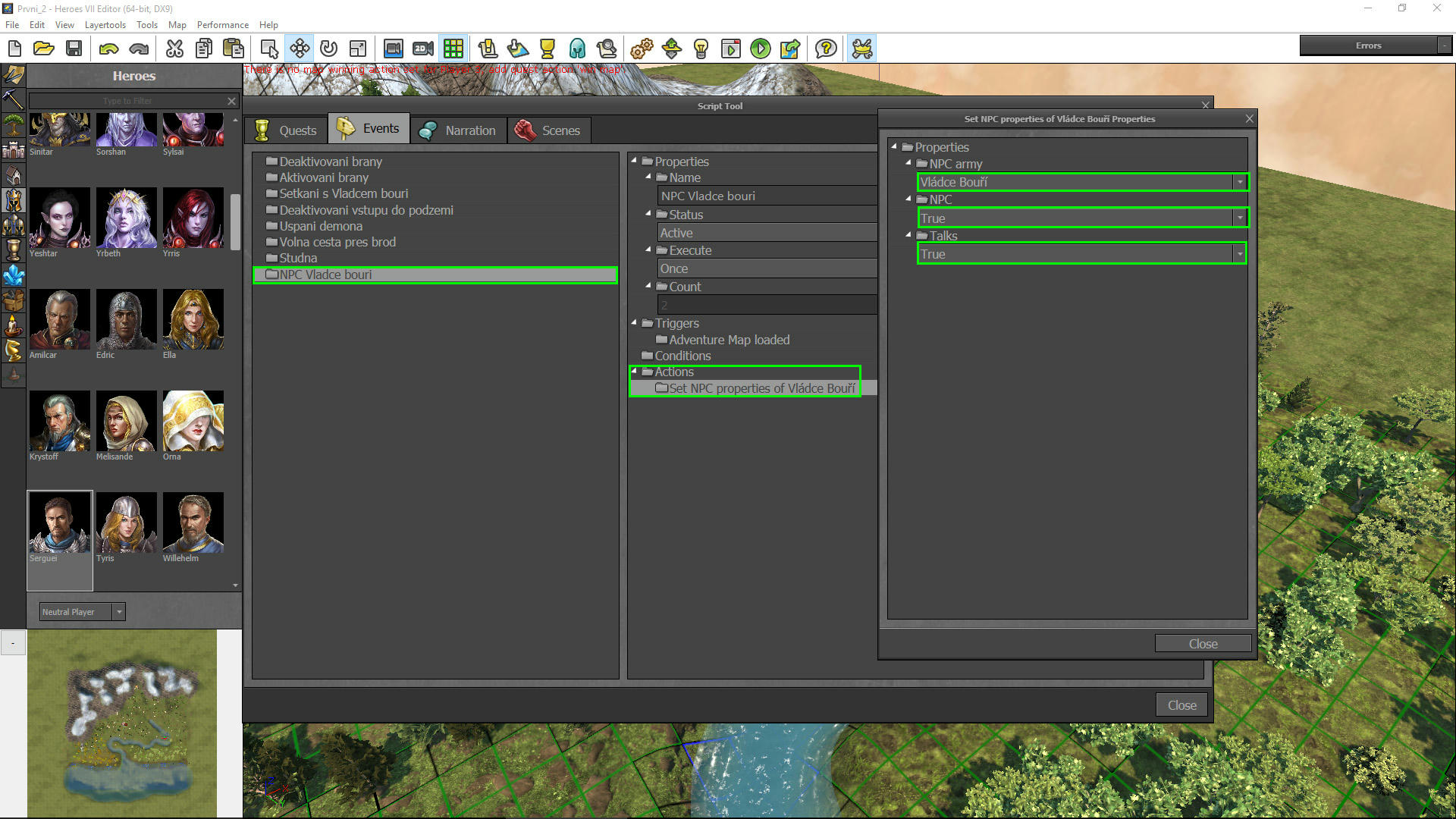1456x819 pixels.
Task: Activate the select object tool
Action: pos(269,49)
